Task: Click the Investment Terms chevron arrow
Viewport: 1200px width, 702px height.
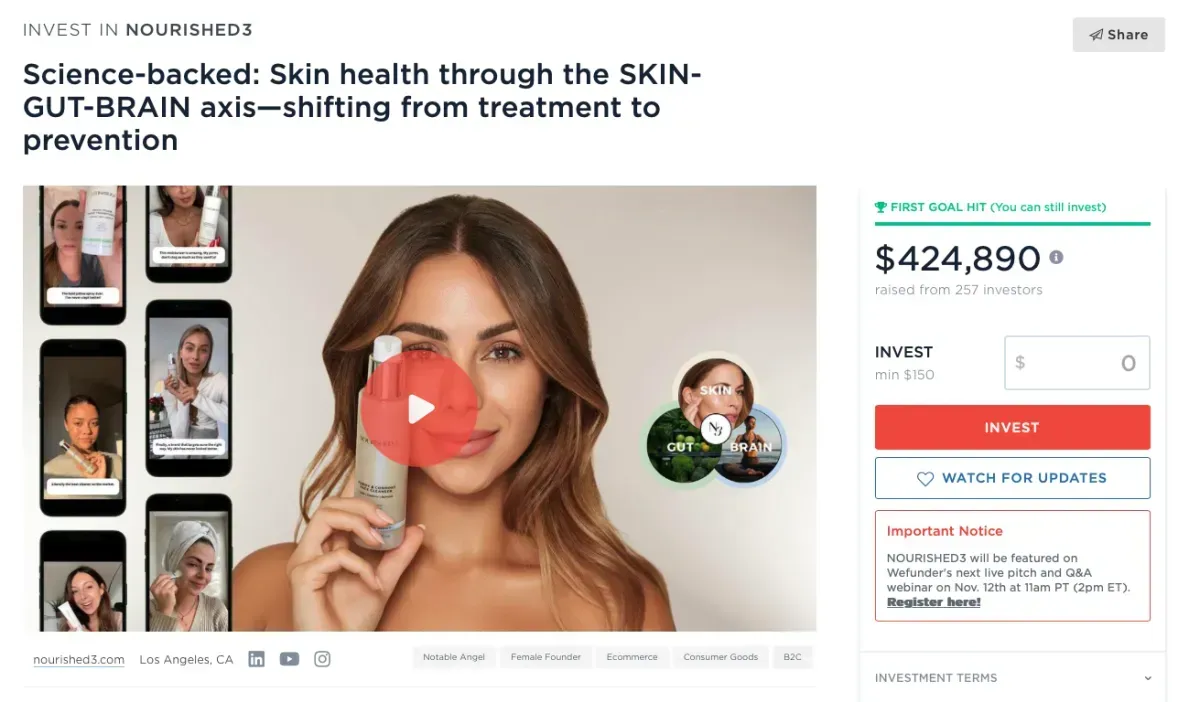Action: [1147, 678]
